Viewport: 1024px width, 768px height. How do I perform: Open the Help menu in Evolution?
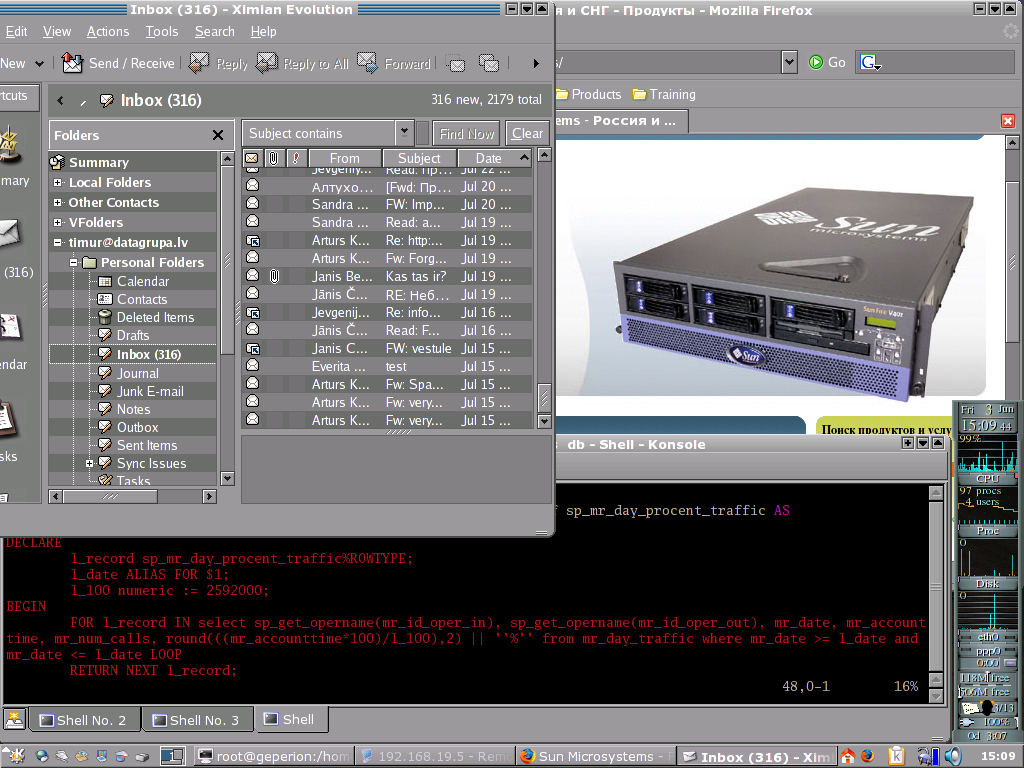click(x=263, y=31)
